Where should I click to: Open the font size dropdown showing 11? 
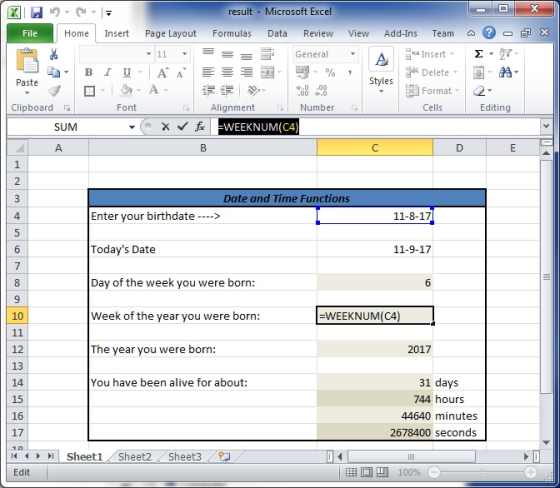click(x=184, y=54)
